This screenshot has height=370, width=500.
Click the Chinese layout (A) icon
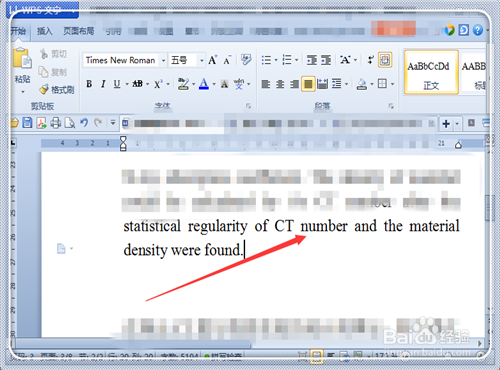pyautogui.click(x=345, y=60)
